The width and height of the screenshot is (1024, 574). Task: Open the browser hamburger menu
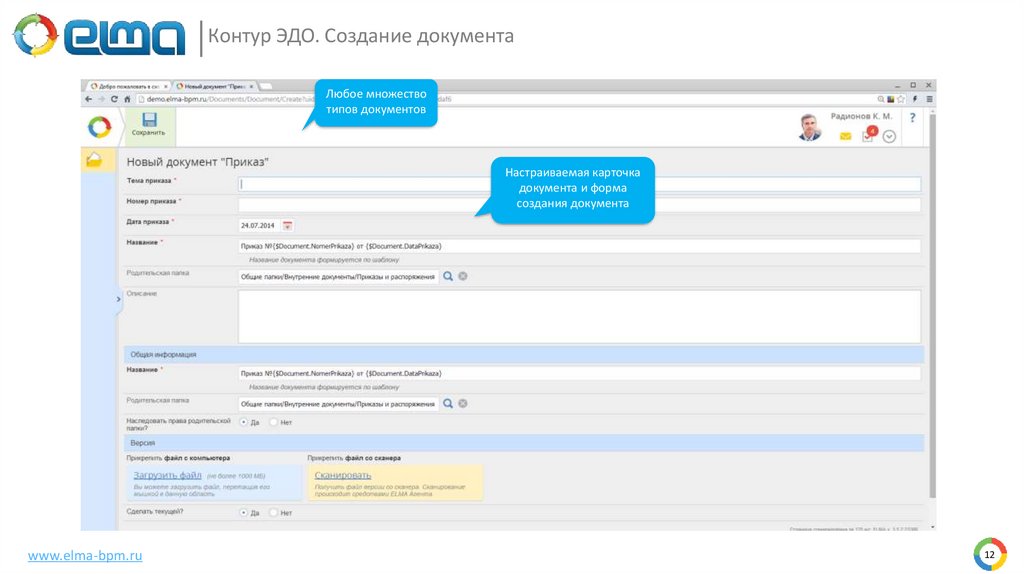point(929,99)
